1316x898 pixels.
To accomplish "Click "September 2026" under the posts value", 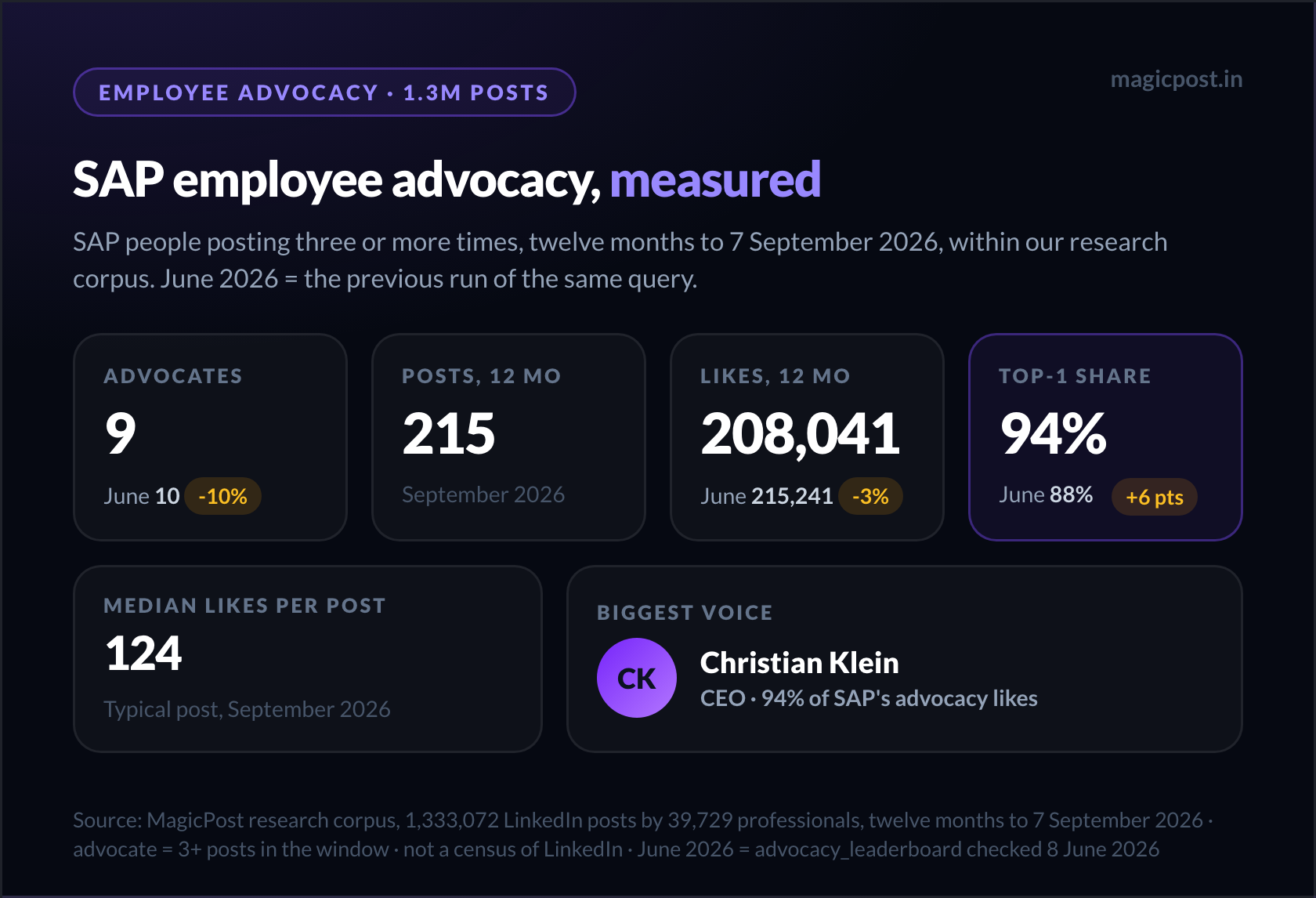I will pyautogui.click(x=483, y=494).
